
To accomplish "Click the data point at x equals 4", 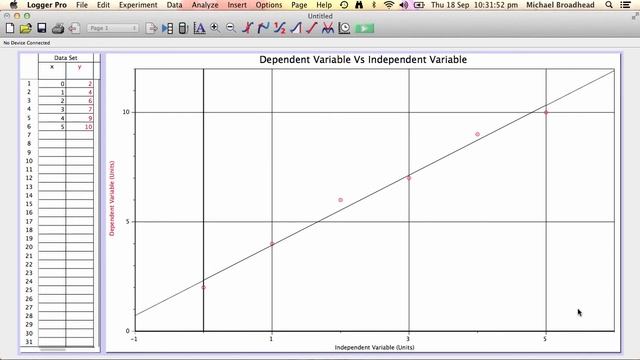I will pos(477,134).
